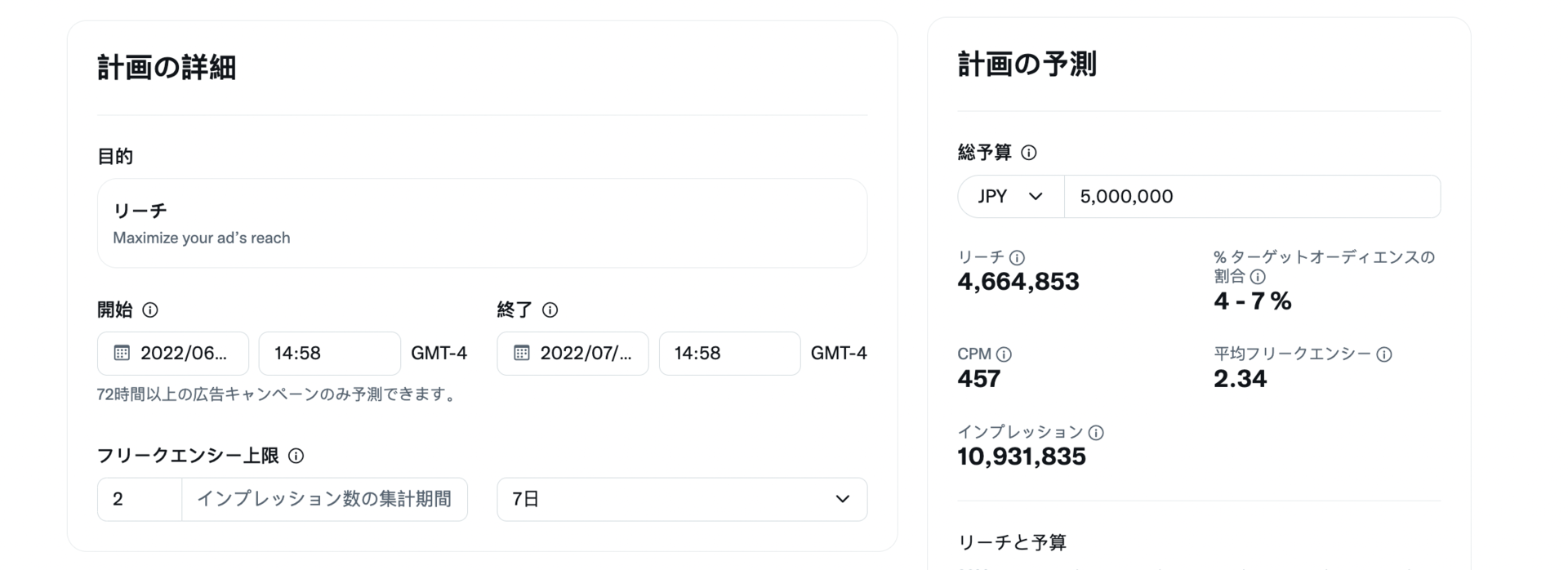Click info icon next to 開始 label
The height and width of the screenshot is (570, 1568).
[150, 309]
